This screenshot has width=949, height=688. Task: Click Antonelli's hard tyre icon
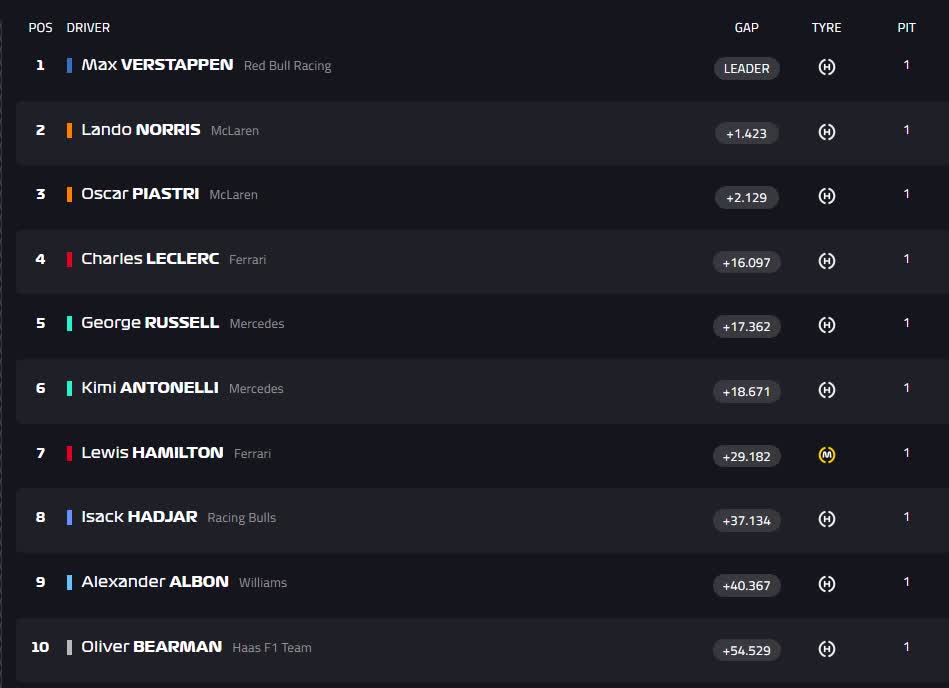tap(826, 390)
